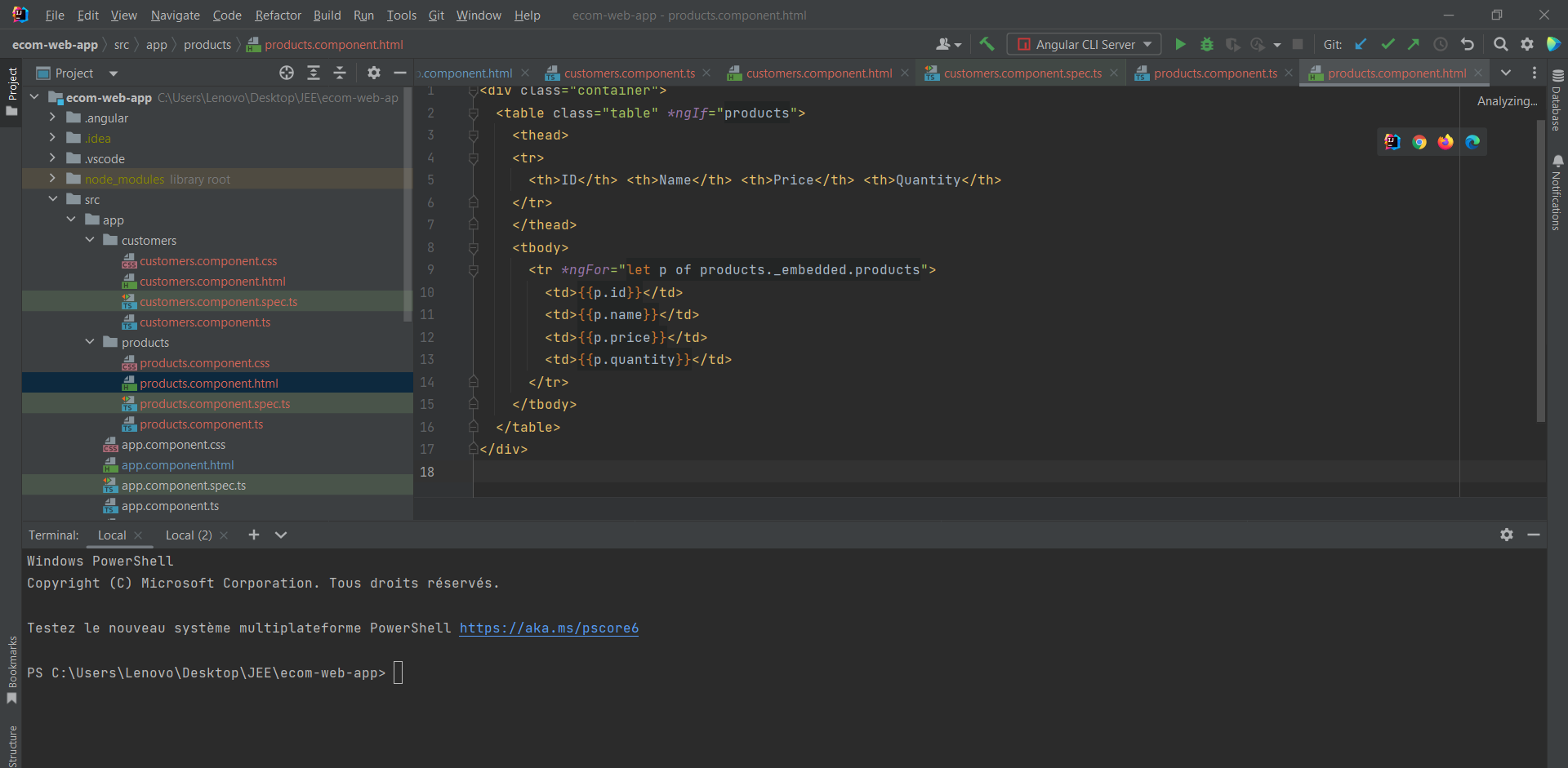Select opened file with the crosshair icon
Image resolution: width=1568 pixels, height=768 pixels.
coord(287,73)
